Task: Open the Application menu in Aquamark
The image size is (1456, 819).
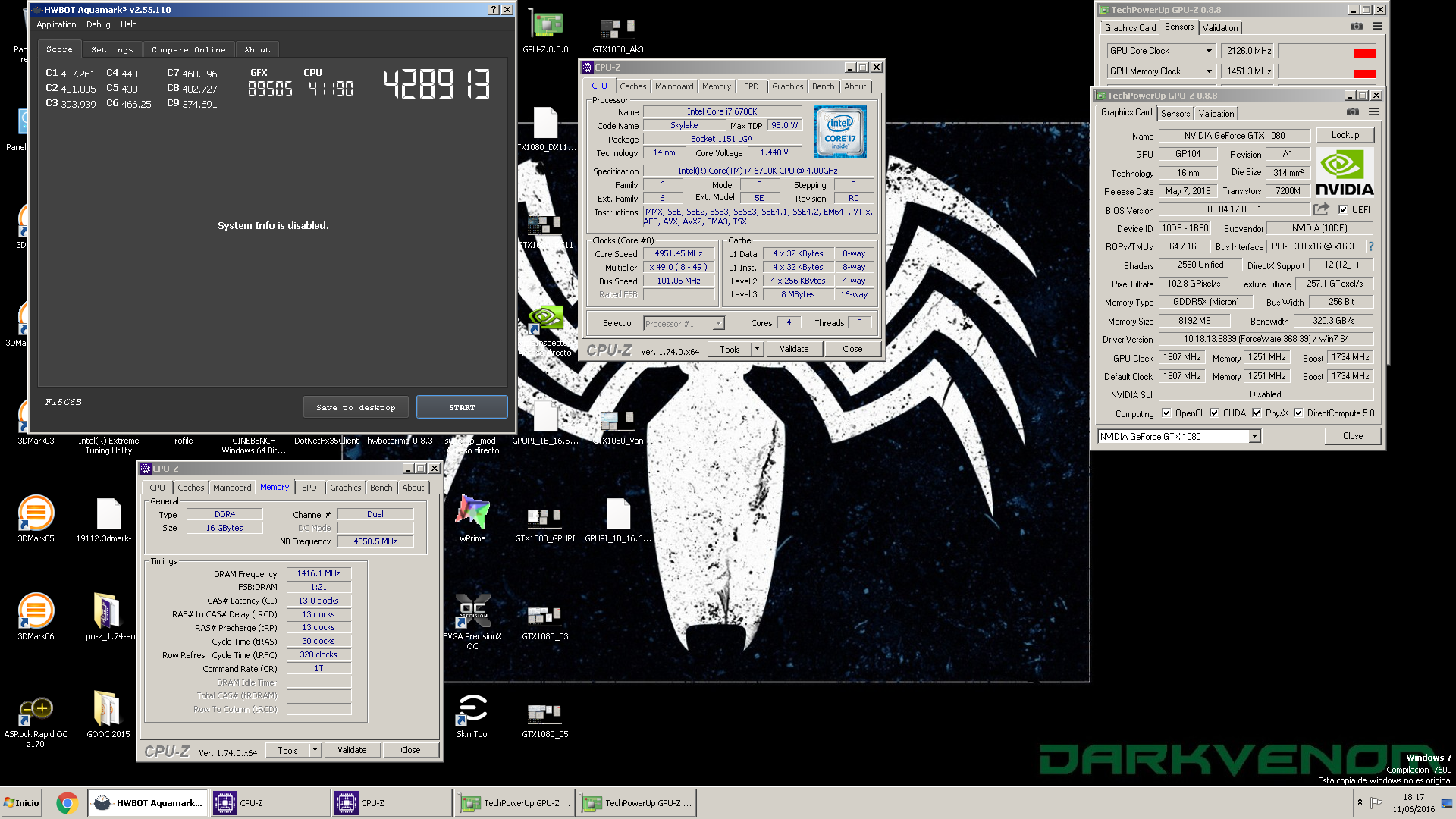Action: pyautogui.click(x=56, y=24)
